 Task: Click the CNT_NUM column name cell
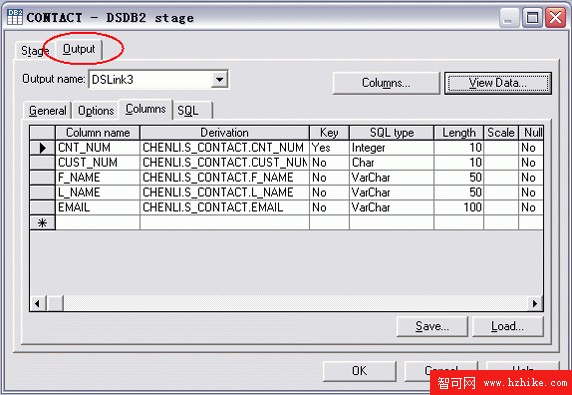coord(97,148)
